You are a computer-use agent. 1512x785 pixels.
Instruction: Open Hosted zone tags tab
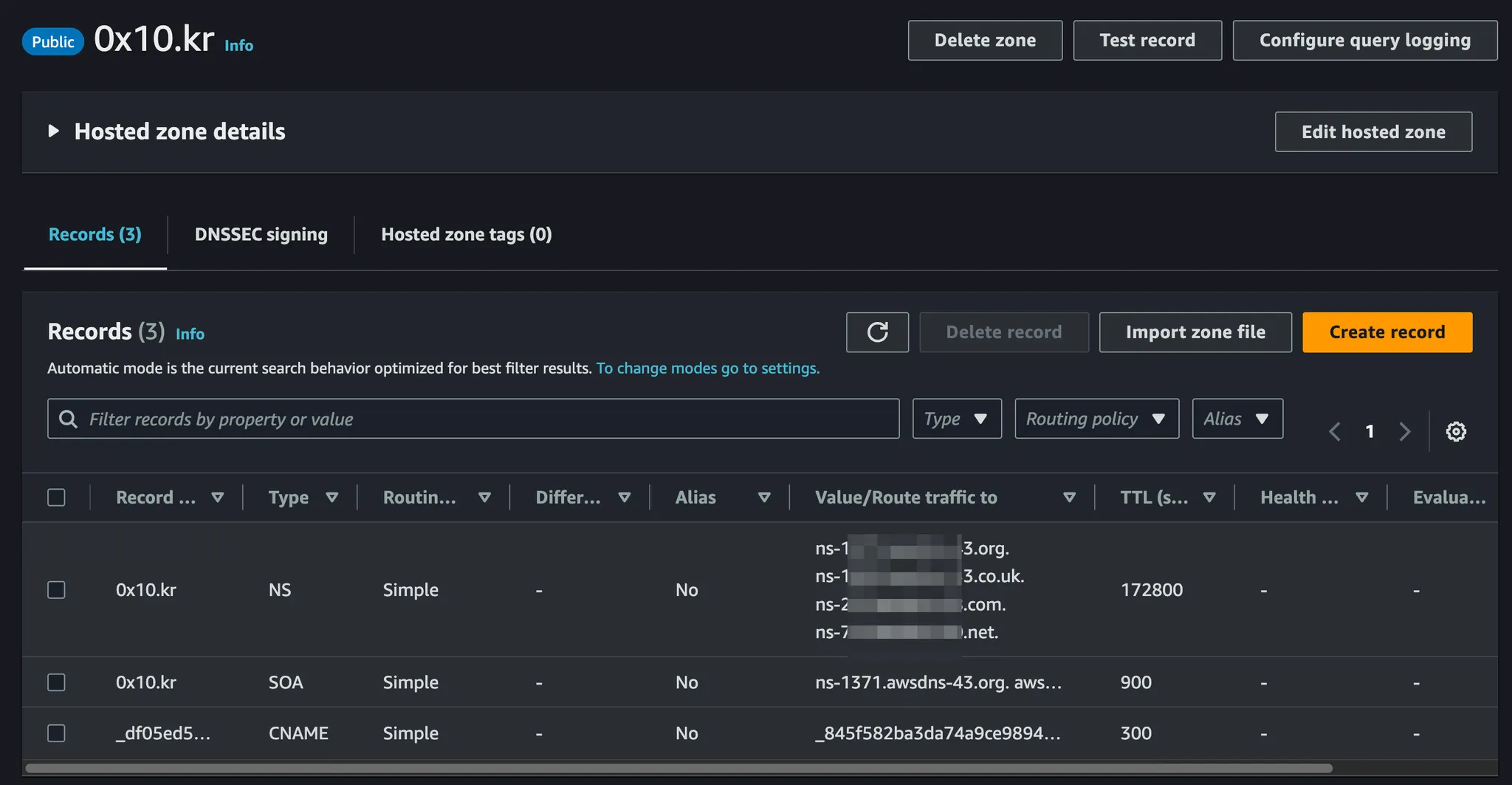point(466,234)
